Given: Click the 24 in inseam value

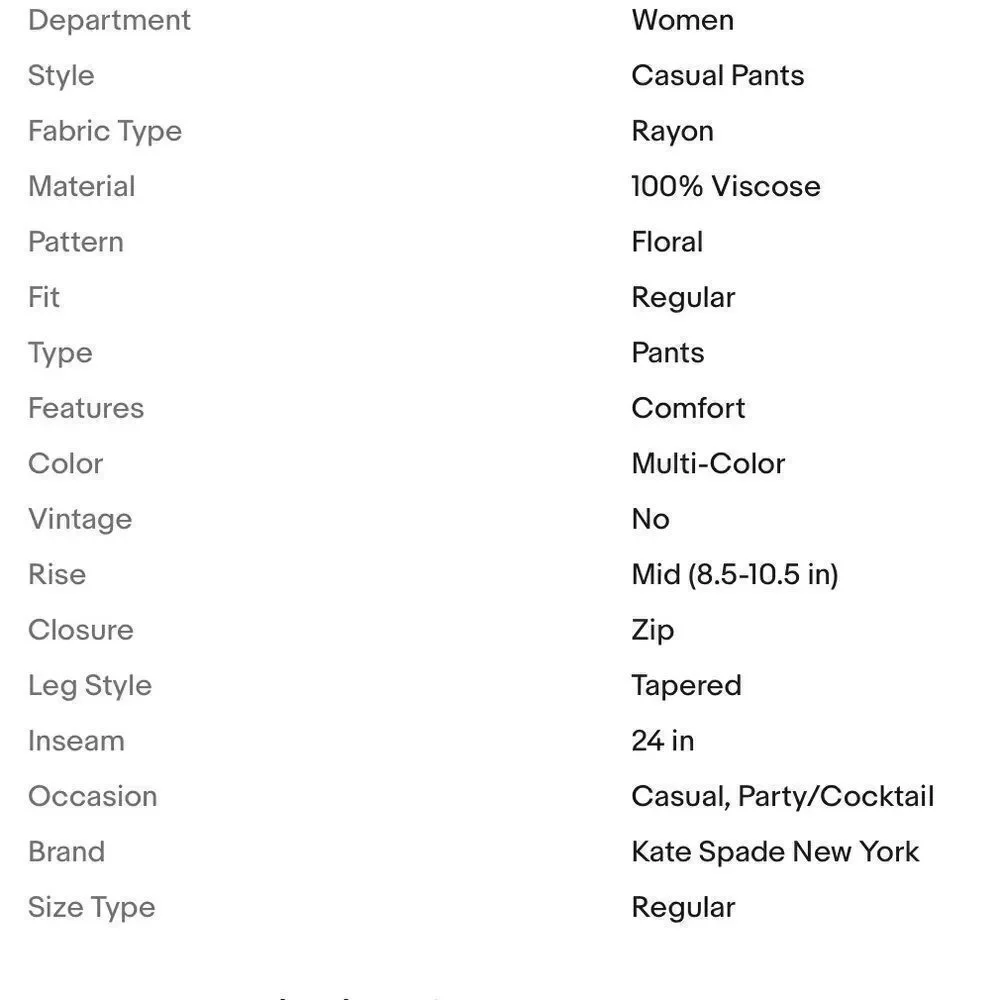Looking at the screenshot, I should 663,741.
